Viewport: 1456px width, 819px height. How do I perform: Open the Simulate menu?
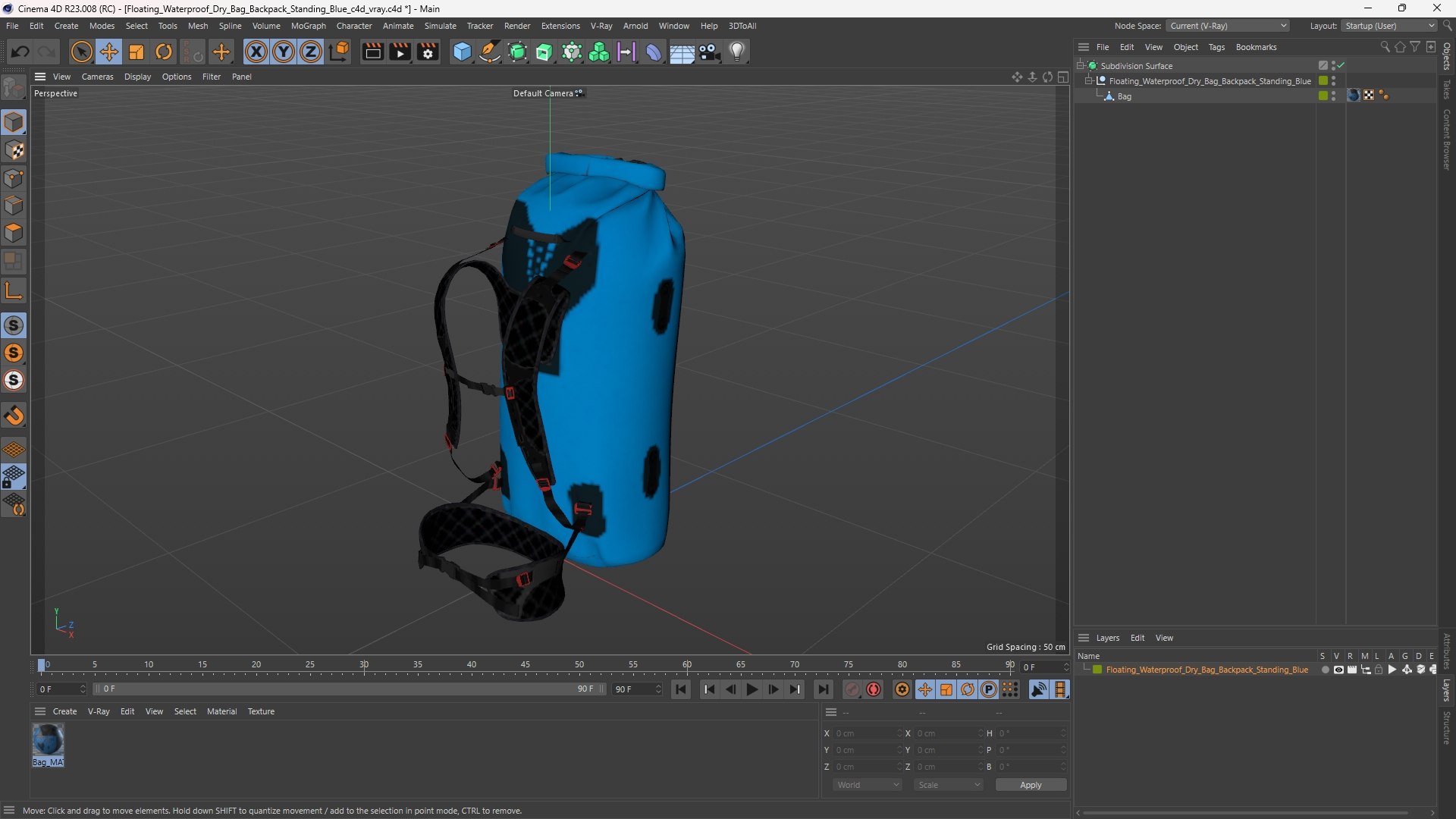point(440,26)
